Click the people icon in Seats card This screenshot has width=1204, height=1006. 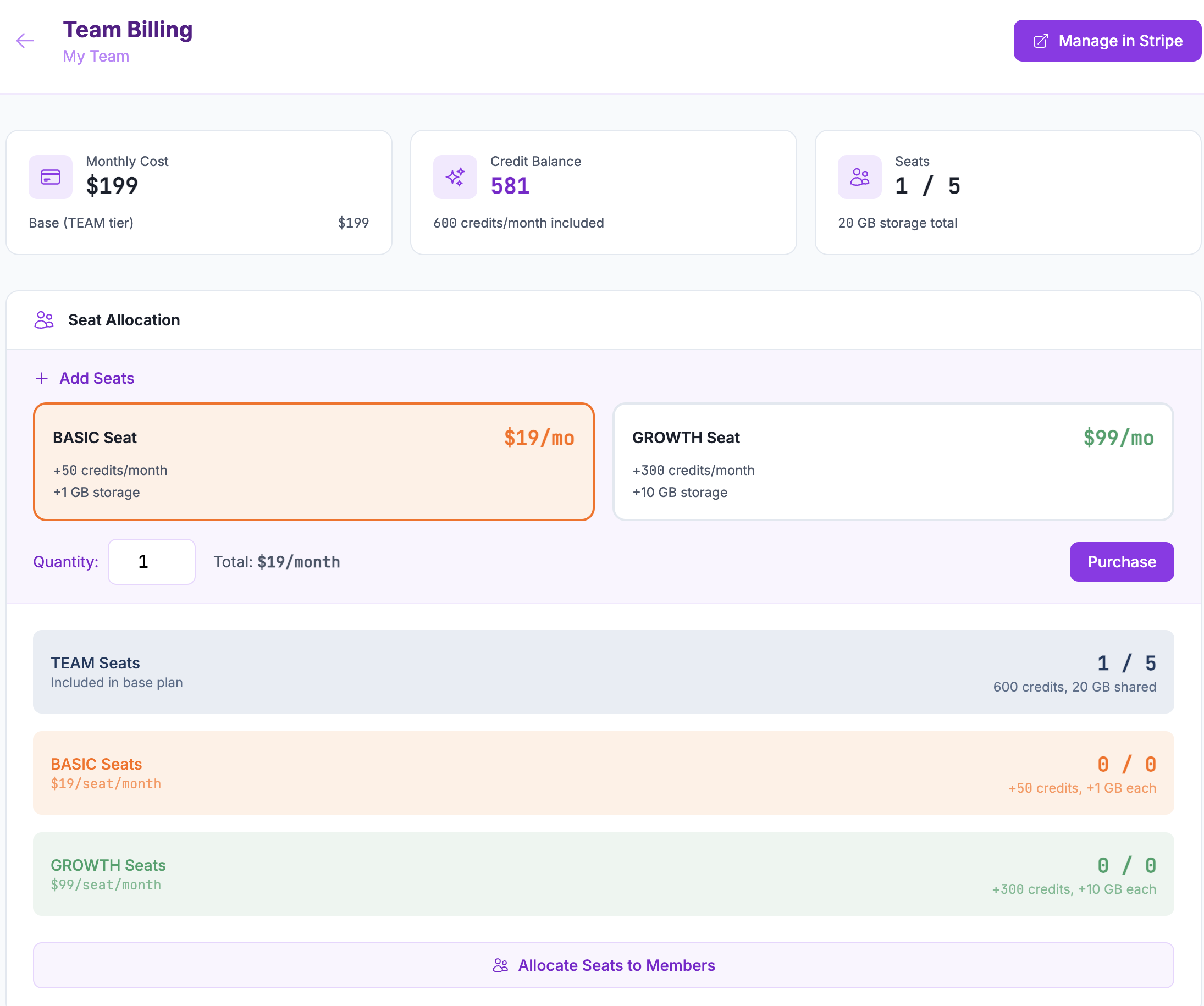click(x=859, y=177)
